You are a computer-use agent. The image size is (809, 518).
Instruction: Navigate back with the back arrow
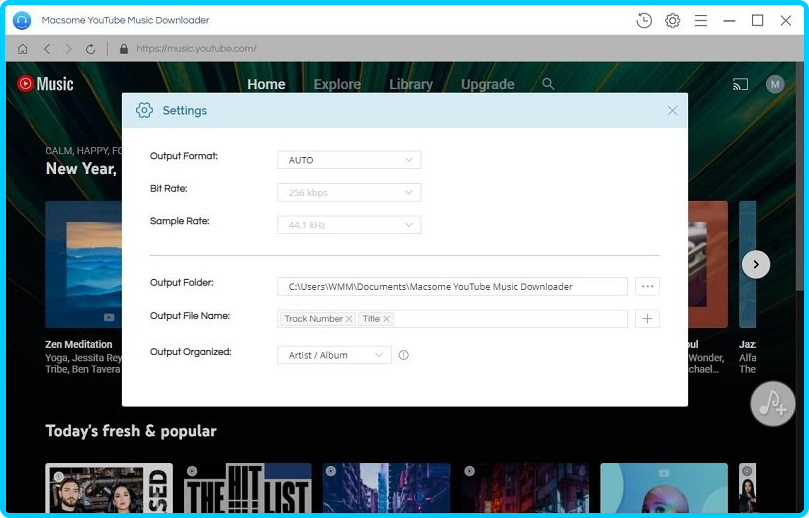pyautogui.click(x=47, y=49)
